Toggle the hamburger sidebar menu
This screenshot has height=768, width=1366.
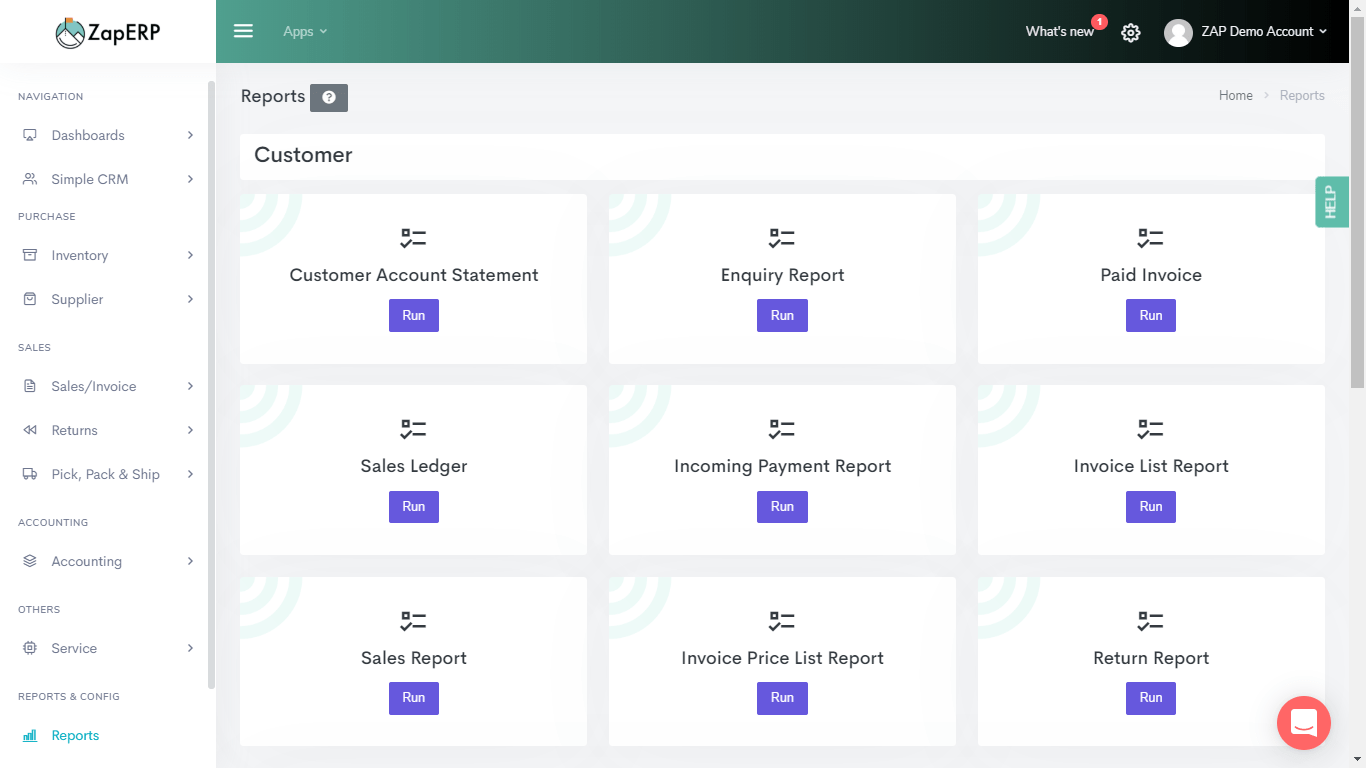[243, 31]
